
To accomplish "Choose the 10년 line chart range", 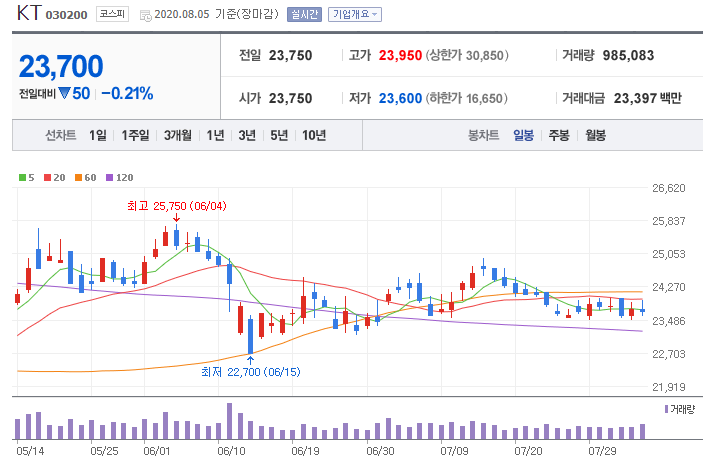I will pyautogui.click(x=313, y=135).
